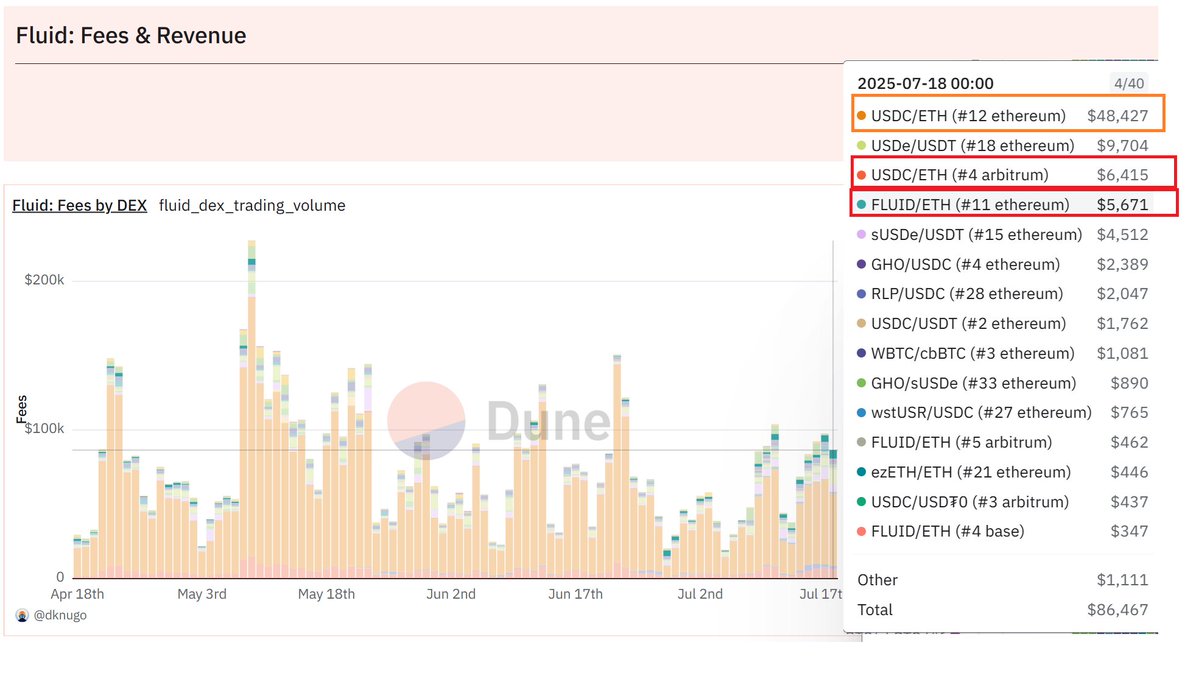Screen dimensions: 1199x673
Task: Select the dark teal ezETH/ETH #21 dot
Action: (861, 472)
